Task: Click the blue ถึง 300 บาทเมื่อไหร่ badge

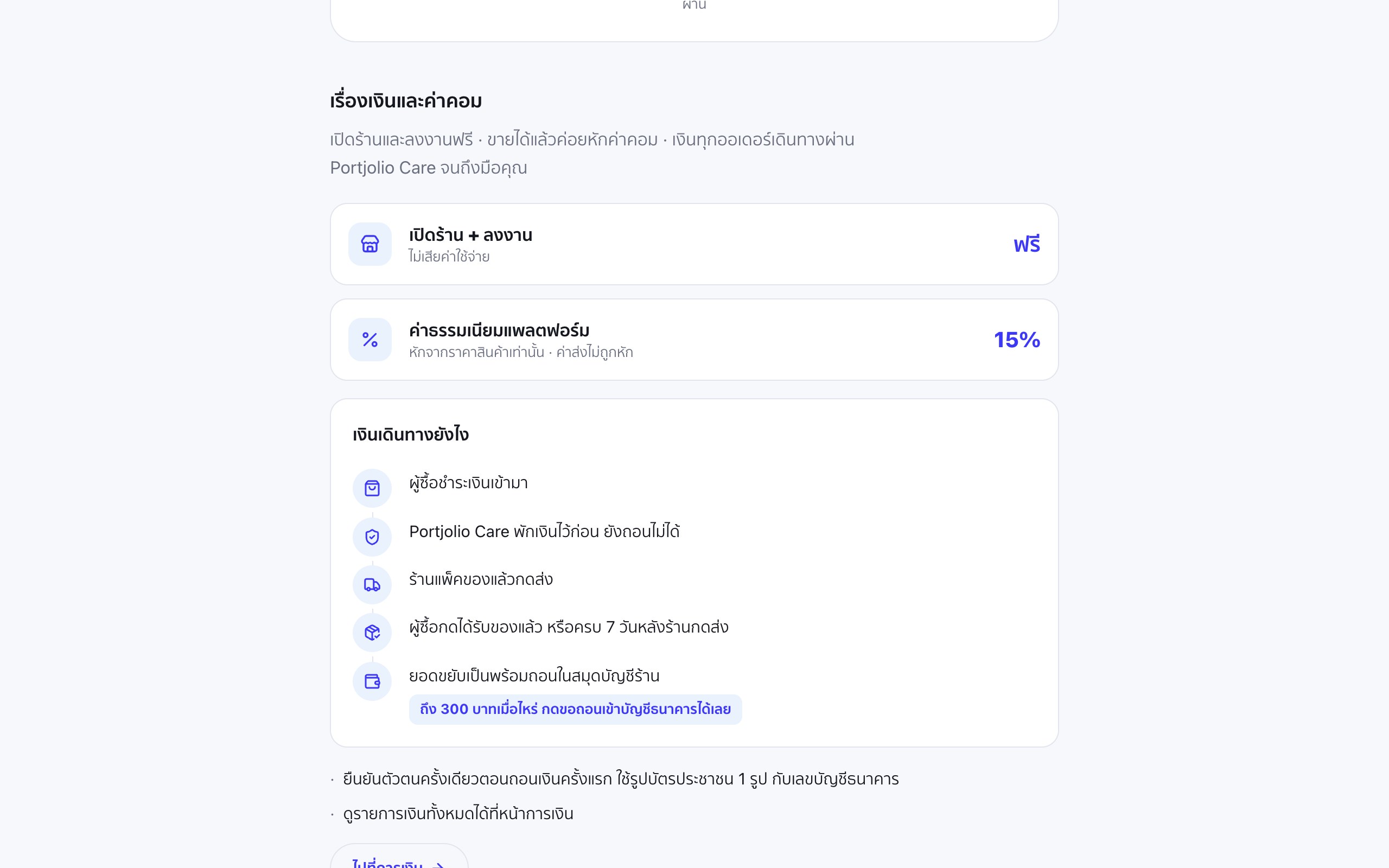Action: (x=575, y=710)
